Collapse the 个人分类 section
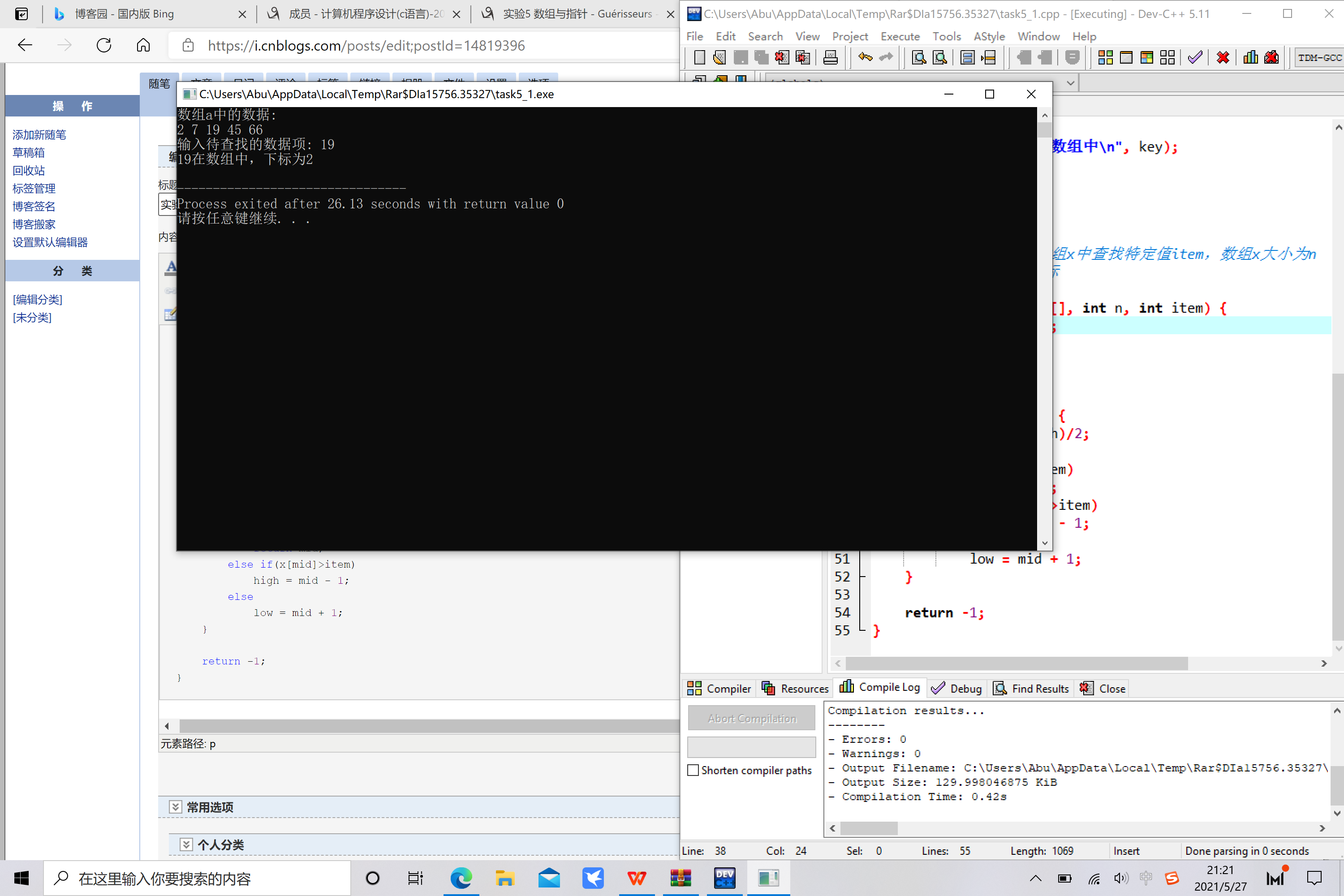This screenshot has height=896, width=1344. [186, 844]
